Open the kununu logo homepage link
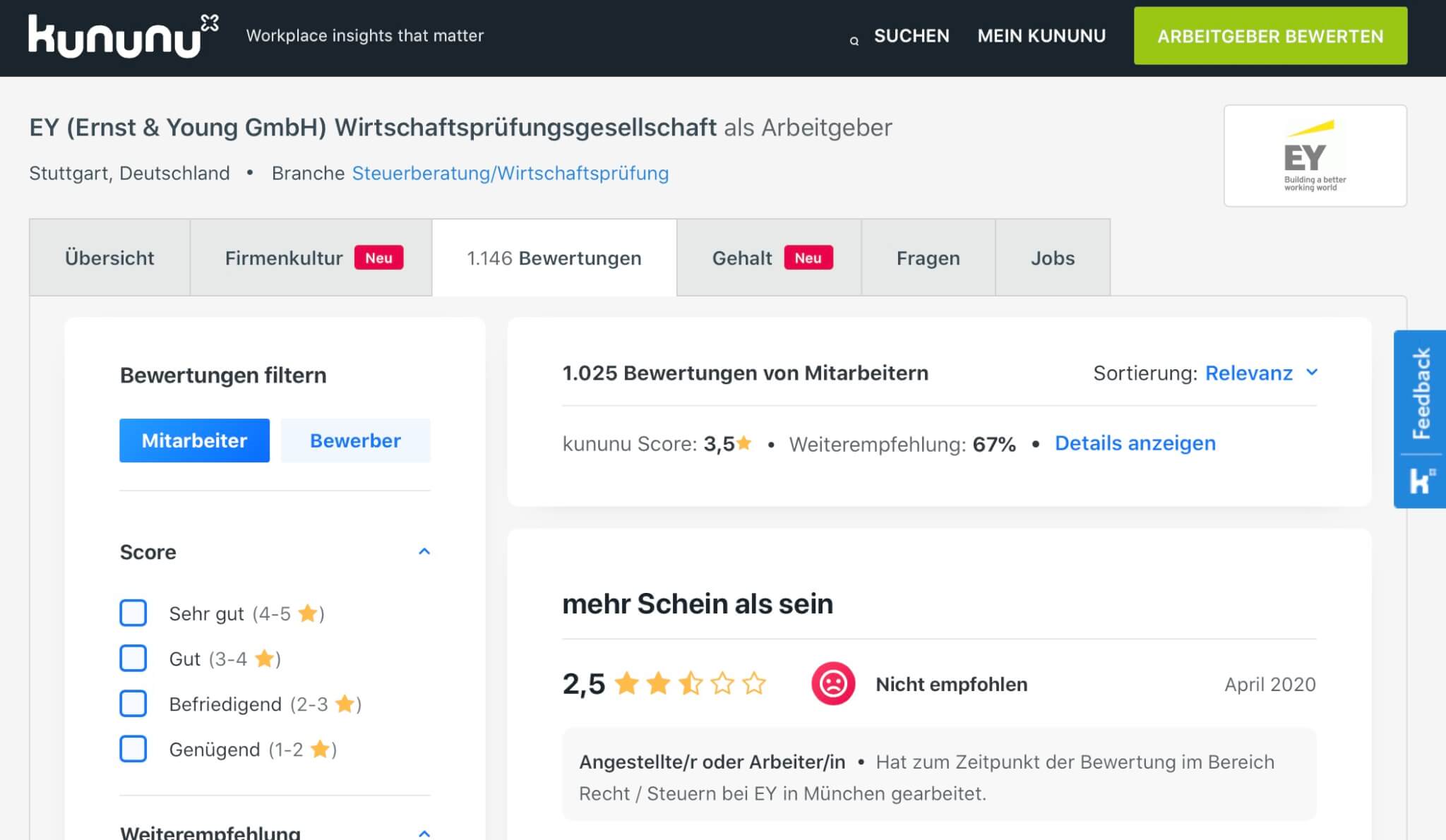 124,35
